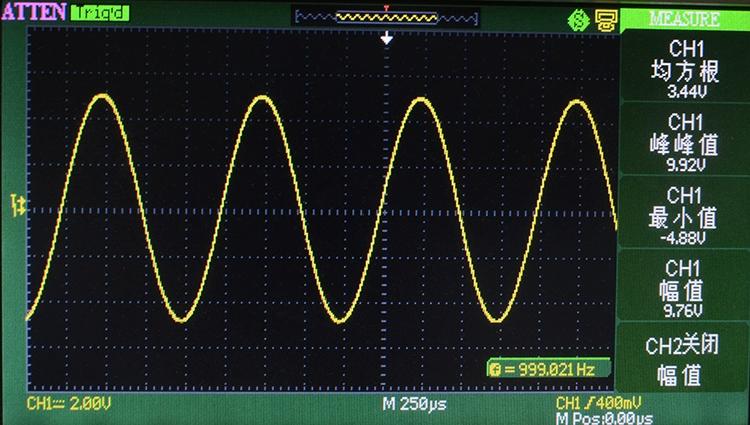
Task: Click the CH1 400mV trigger level readout
Action: coord(601,403)
